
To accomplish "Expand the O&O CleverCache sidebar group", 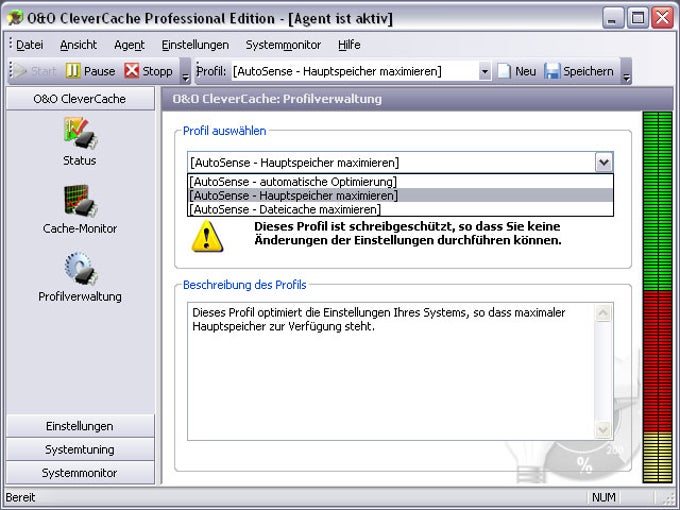I will click(80, 98).
